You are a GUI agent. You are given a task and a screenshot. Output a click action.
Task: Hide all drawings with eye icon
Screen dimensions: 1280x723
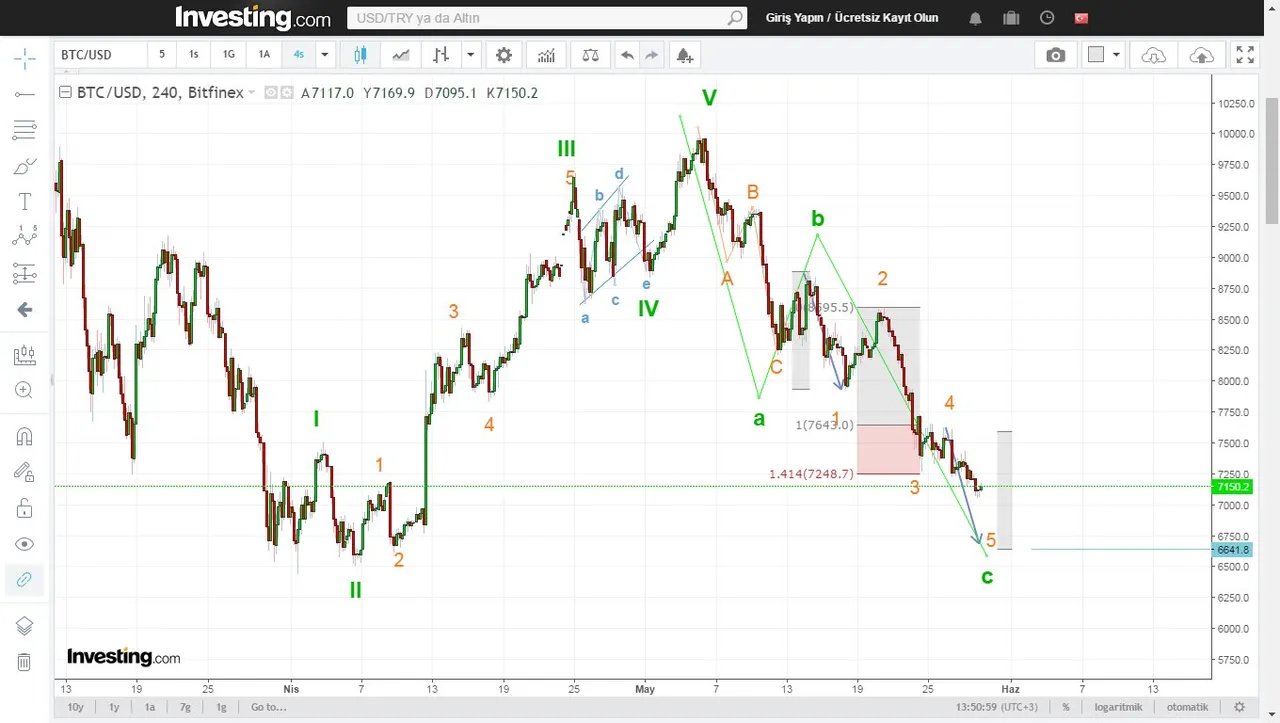click(24, 544)
